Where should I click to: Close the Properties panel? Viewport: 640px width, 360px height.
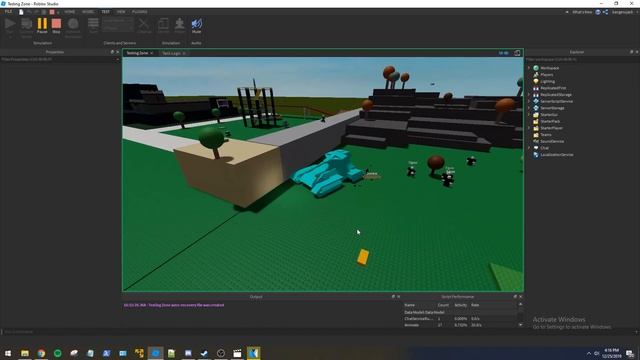click(x=118, y=52)
